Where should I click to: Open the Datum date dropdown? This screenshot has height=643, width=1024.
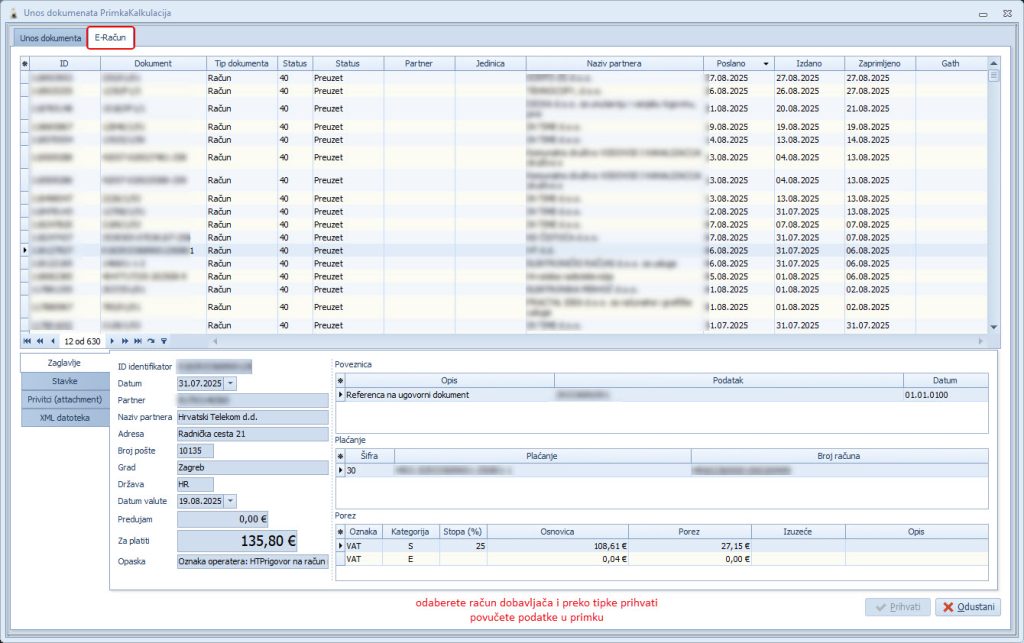pos(231,383)
